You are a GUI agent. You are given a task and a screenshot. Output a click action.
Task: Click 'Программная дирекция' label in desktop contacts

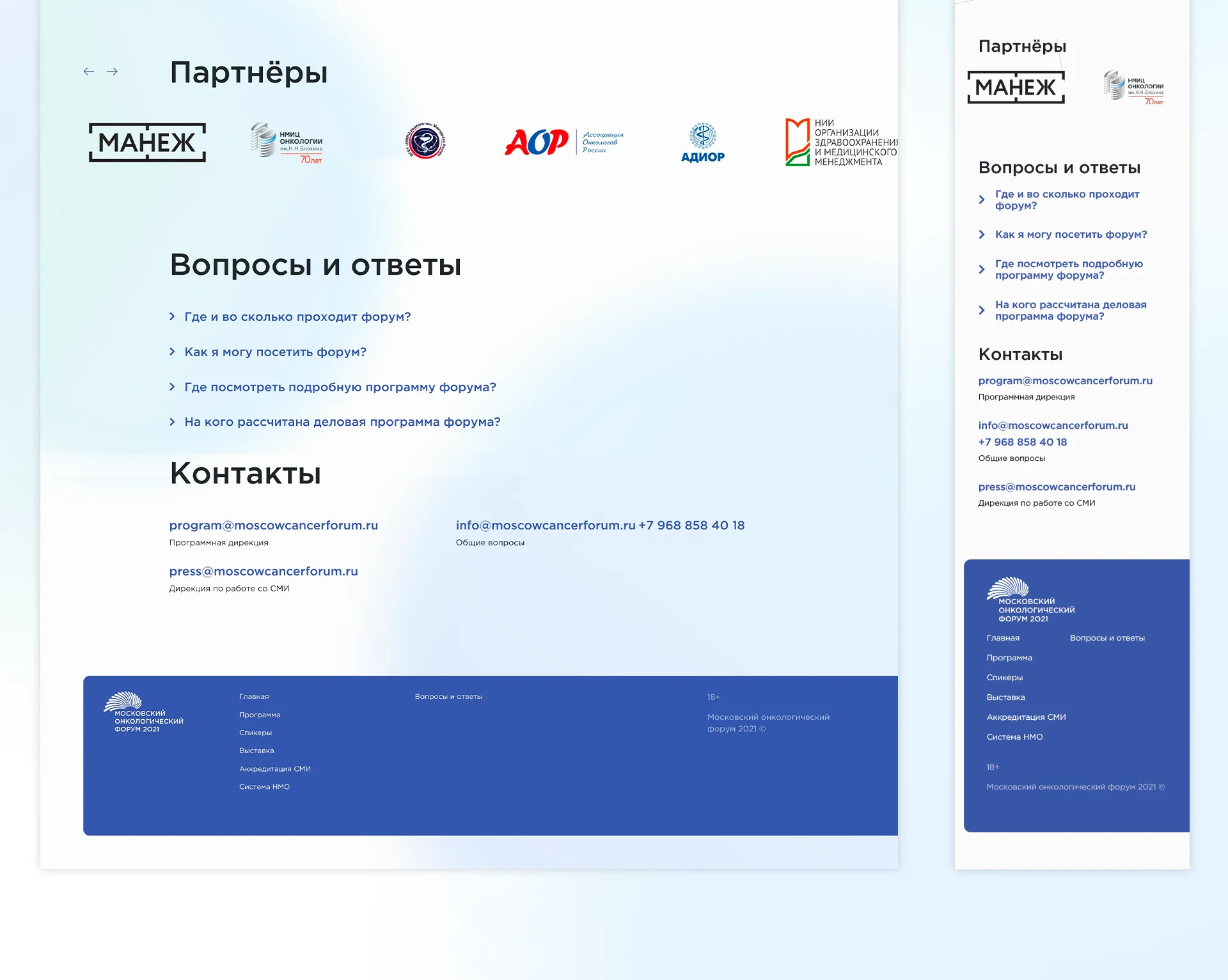pyautogui.click(x=219, y=543)
